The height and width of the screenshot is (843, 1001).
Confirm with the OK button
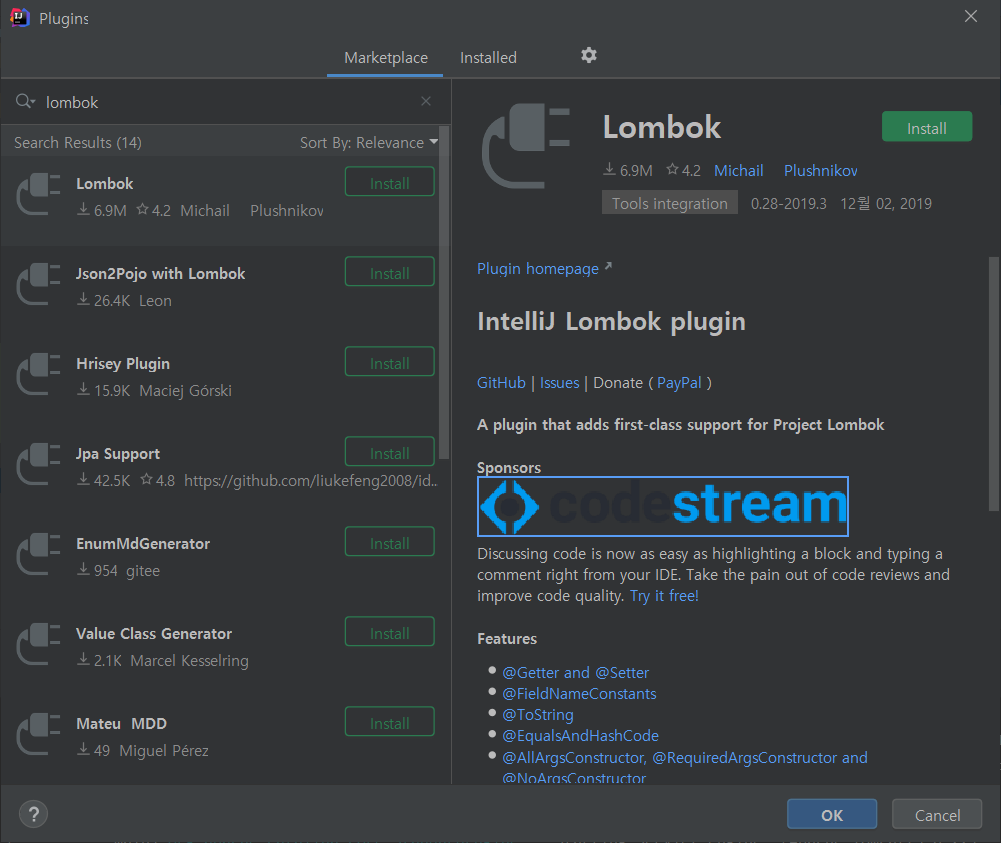(x=831, y=814)
